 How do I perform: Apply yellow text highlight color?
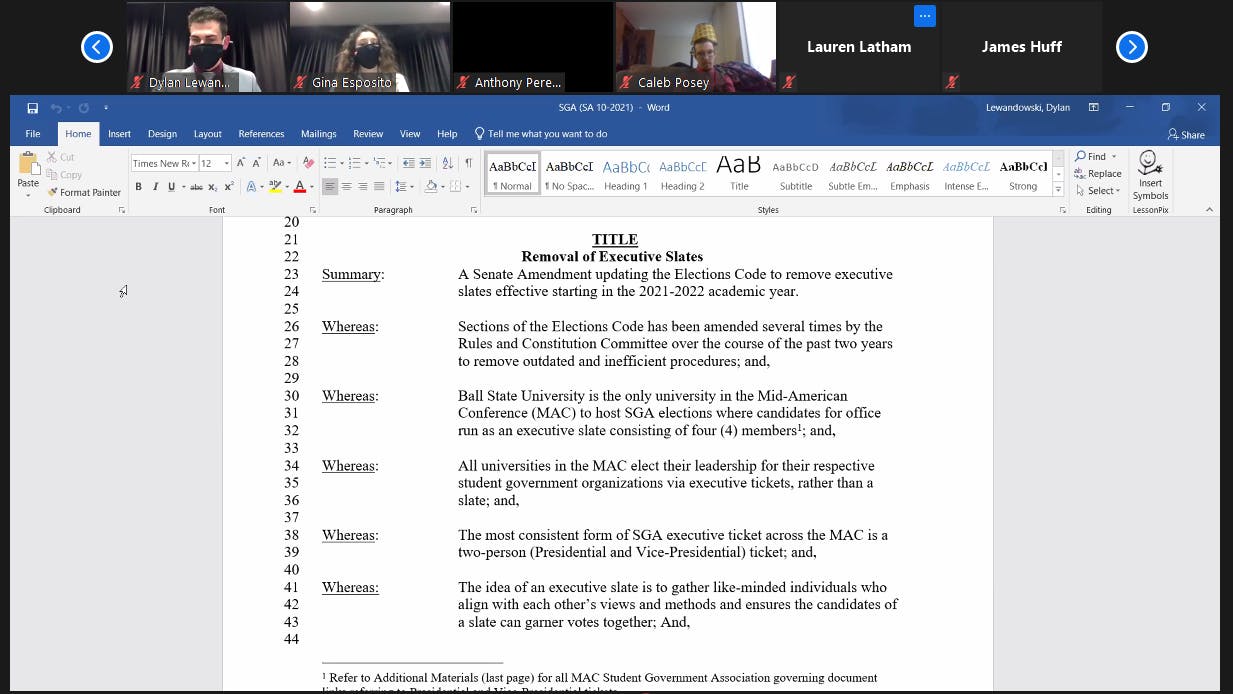(276, 186)
